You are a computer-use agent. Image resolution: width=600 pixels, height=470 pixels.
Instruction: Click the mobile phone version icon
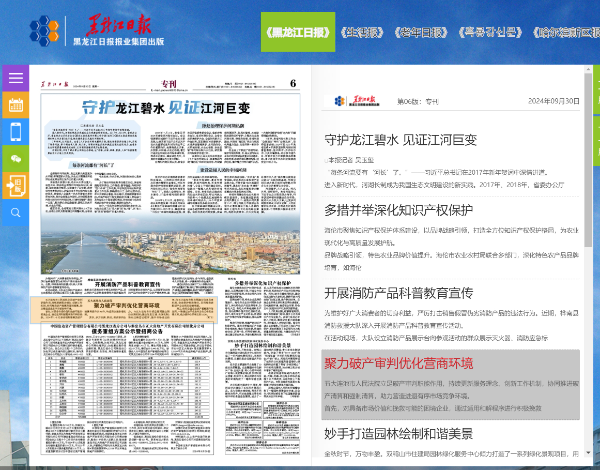(16, 132)
